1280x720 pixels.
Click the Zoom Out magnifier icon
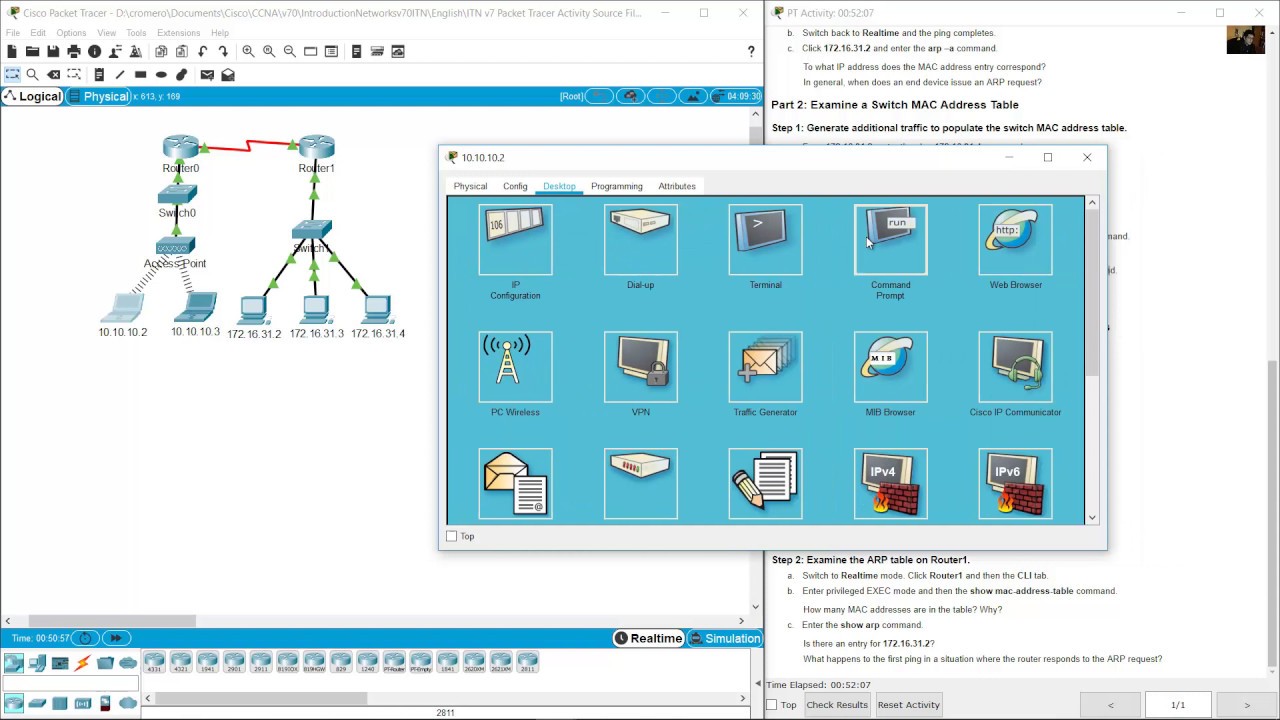290,51
